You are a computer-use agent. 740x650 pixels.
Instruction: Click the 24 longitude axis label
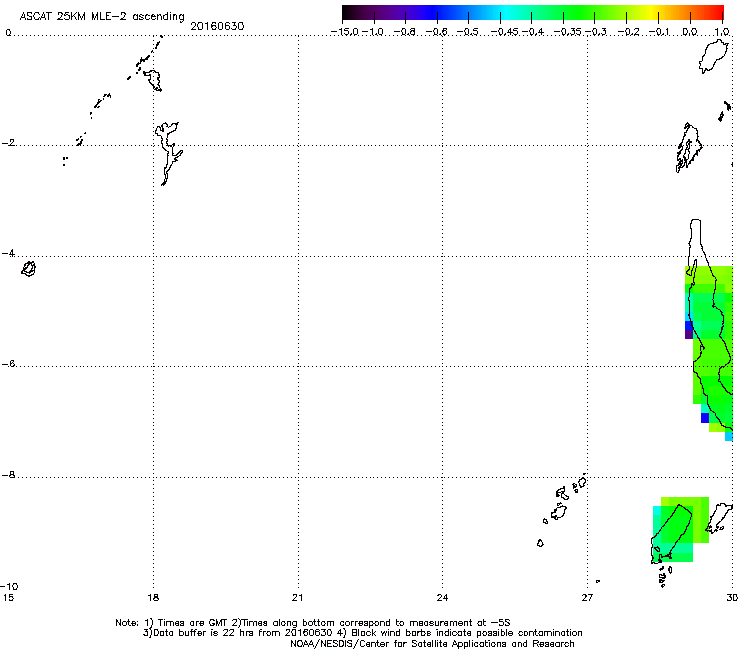[442, 598]
